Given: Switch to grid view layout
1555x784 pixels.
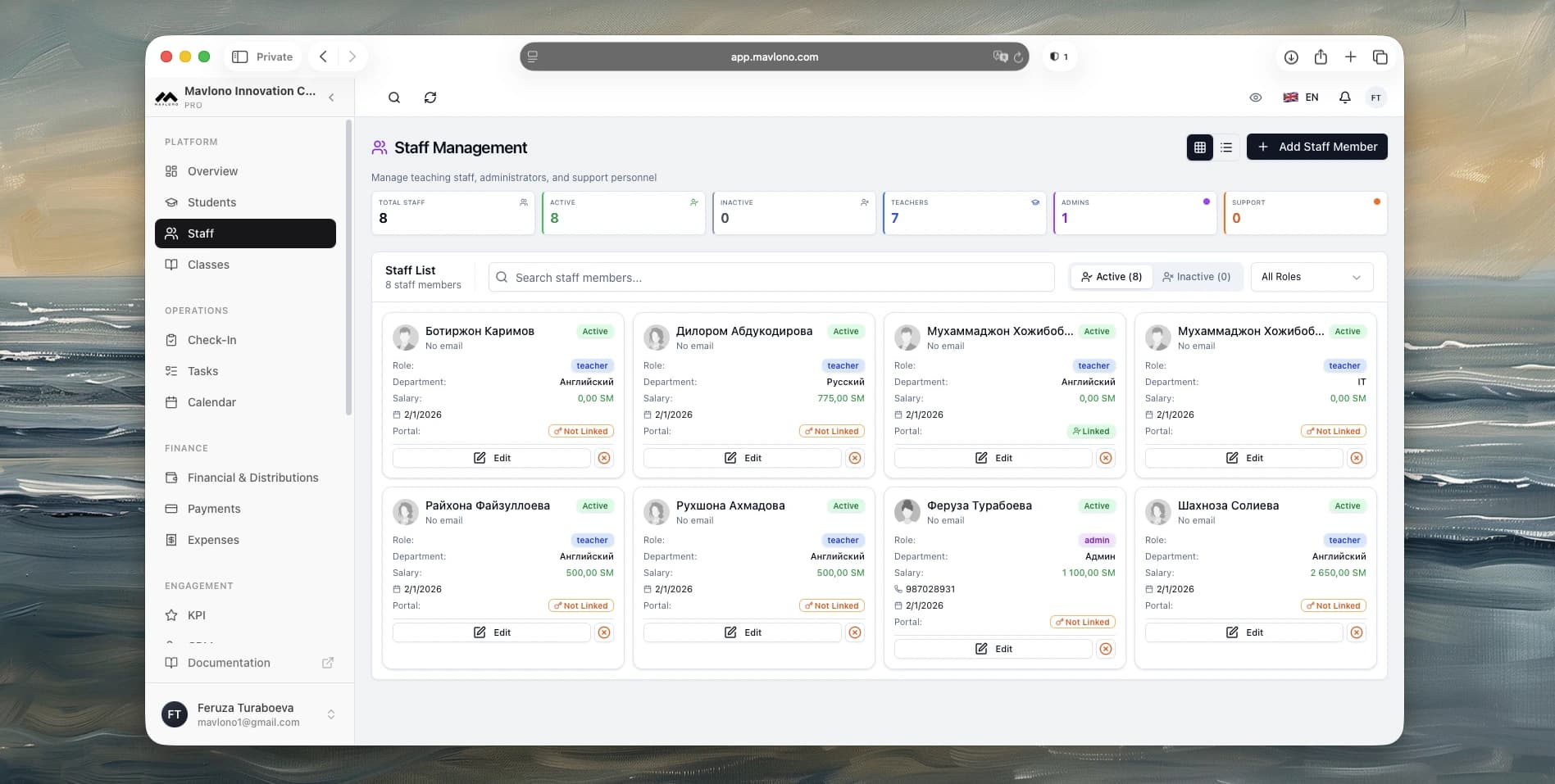Looking at the screenshot, I should pos(1199,147).
